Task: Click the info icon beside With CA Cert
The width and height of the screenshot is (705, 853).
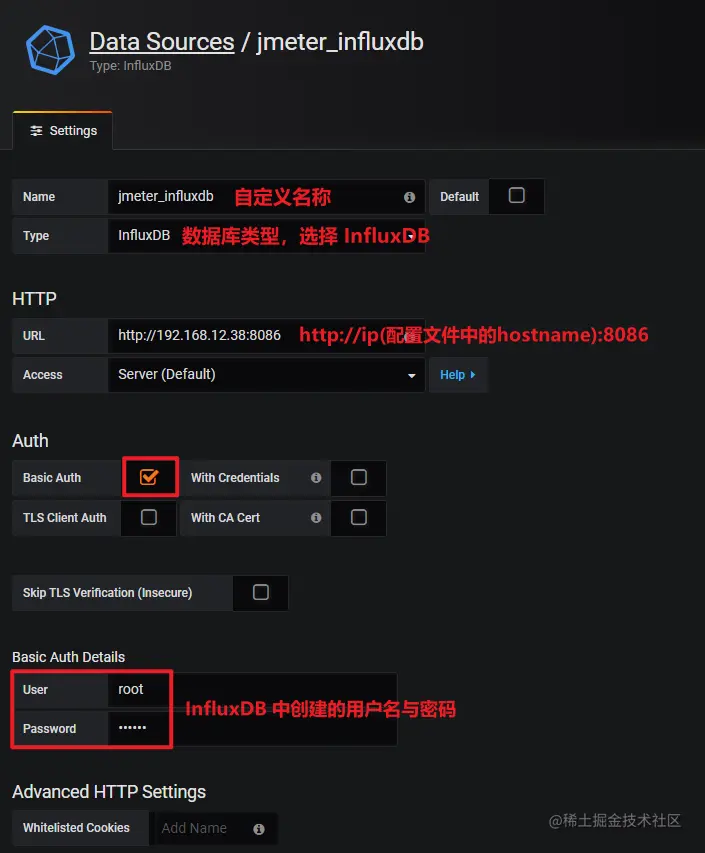Action: coord(316,518)
